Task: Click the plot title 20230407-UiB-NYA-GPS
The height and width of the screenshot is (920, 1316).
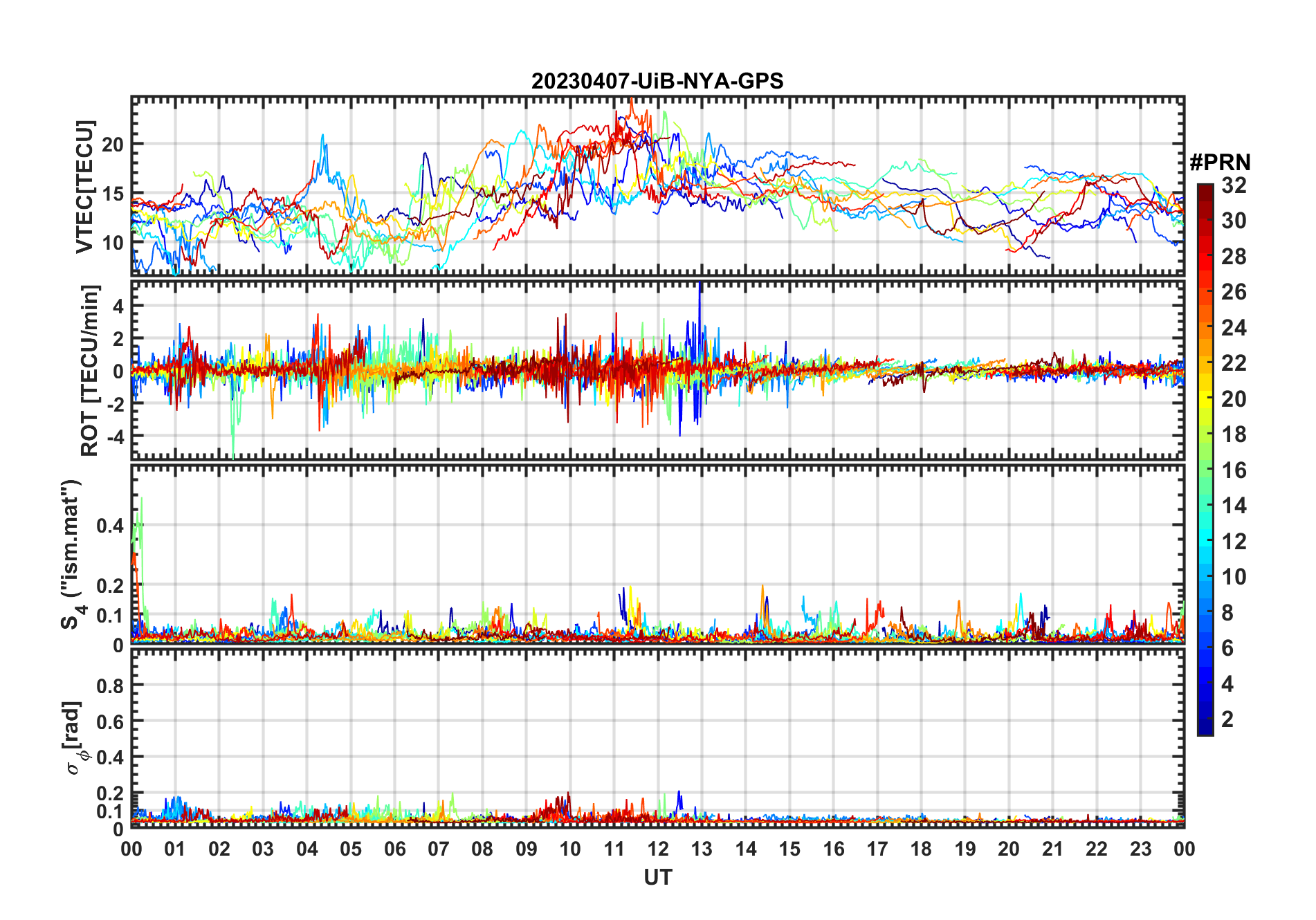Action: click(x=657, y=81)
